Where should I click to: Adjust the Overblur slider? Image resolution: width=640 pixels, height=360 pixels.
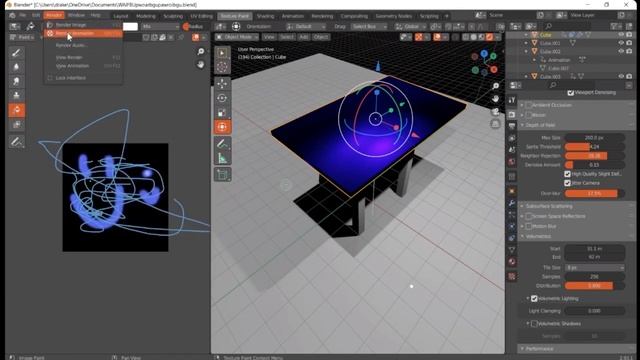click(x=595, y=193)
